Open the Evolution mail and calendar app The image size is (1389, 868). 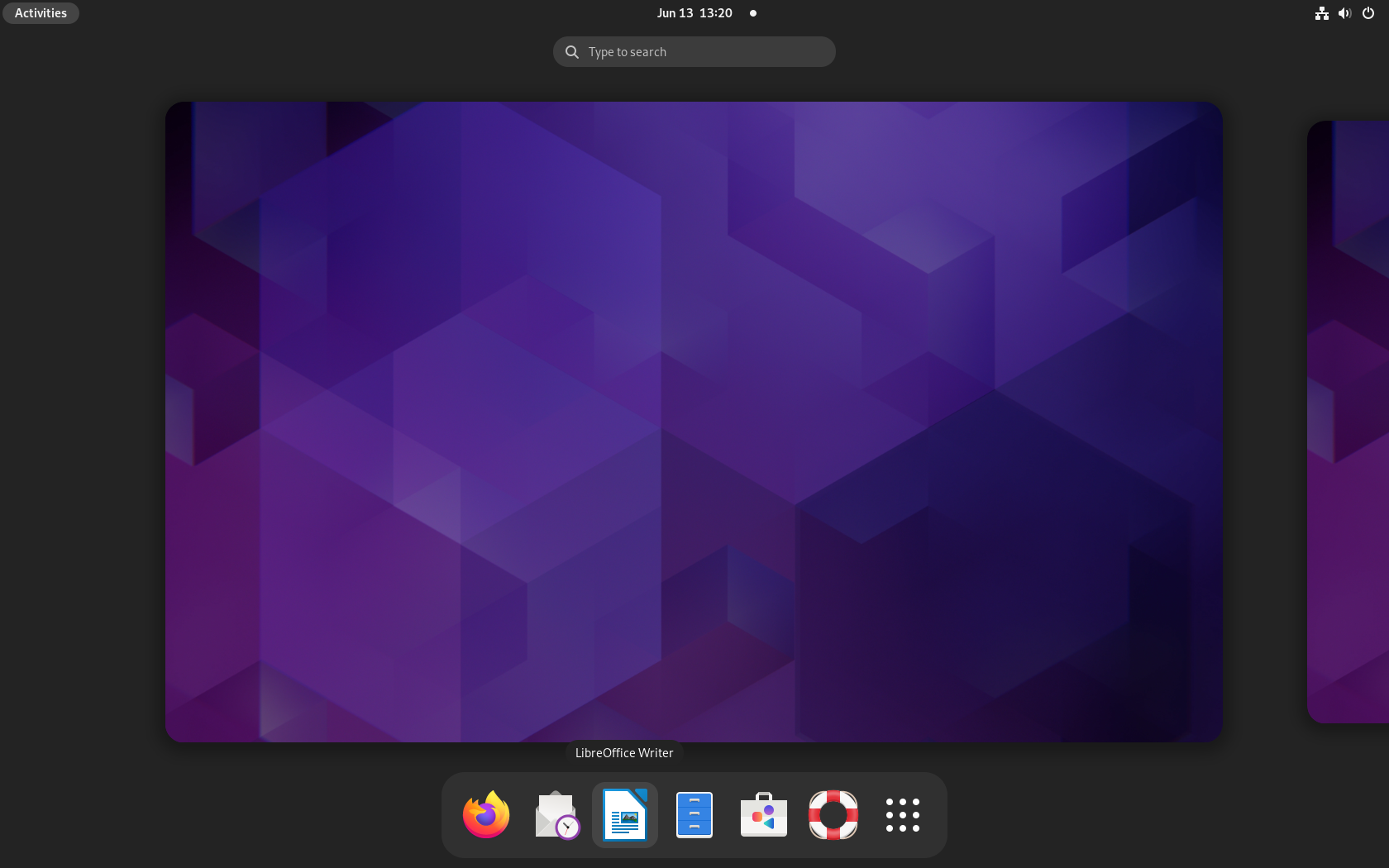click(x=556, y=815)
